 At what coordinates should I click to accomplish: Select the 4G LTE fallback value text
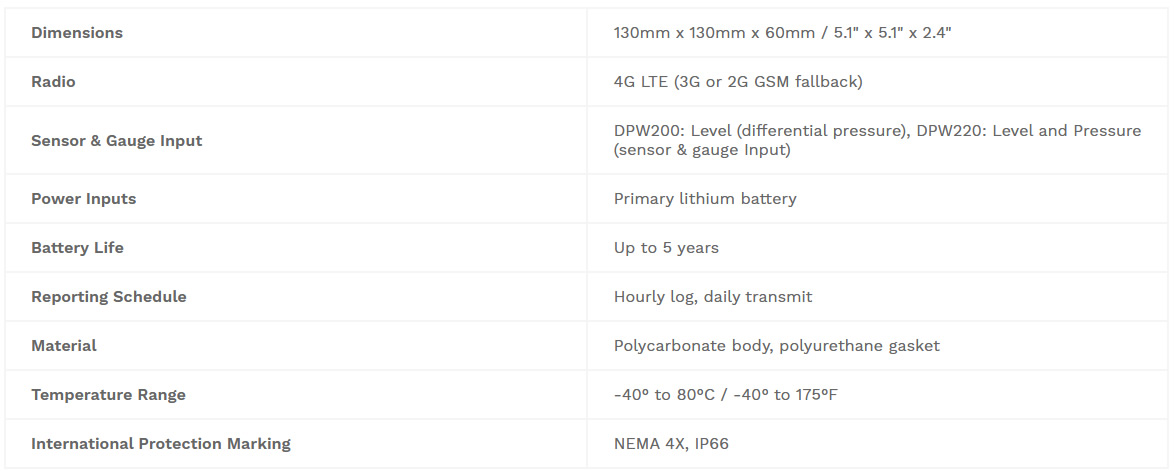point(738,82)
